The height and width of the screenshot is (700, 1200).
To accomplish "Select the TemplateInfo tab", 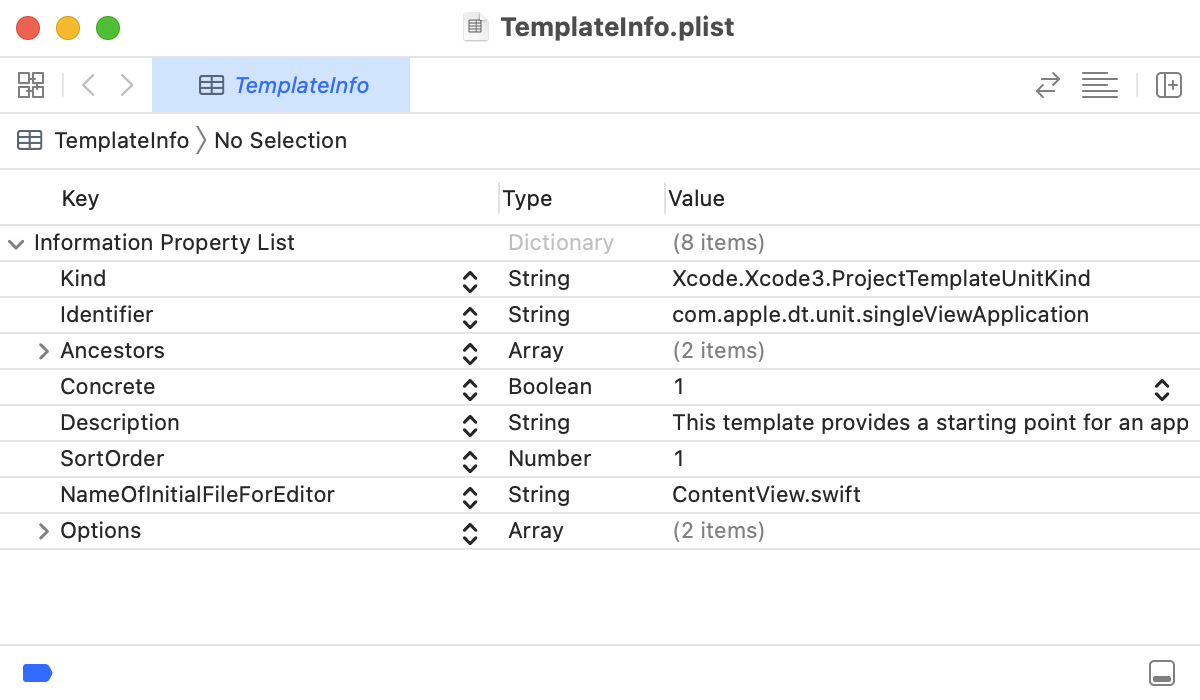I will [x=281, y=85].
